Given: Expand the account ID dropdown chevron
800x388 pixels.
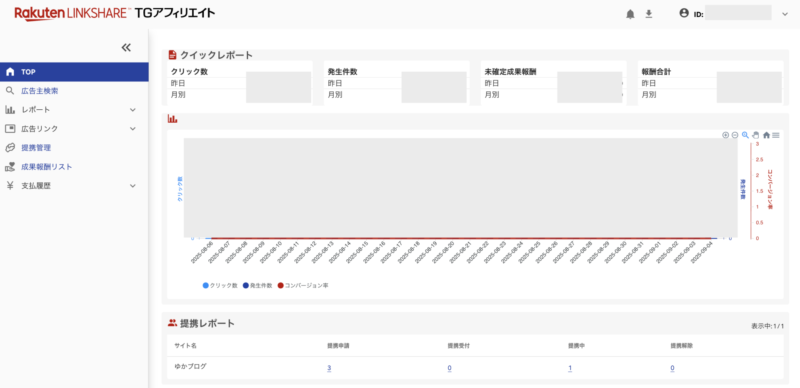Looking at the screenshot, I should coord(785,14).
